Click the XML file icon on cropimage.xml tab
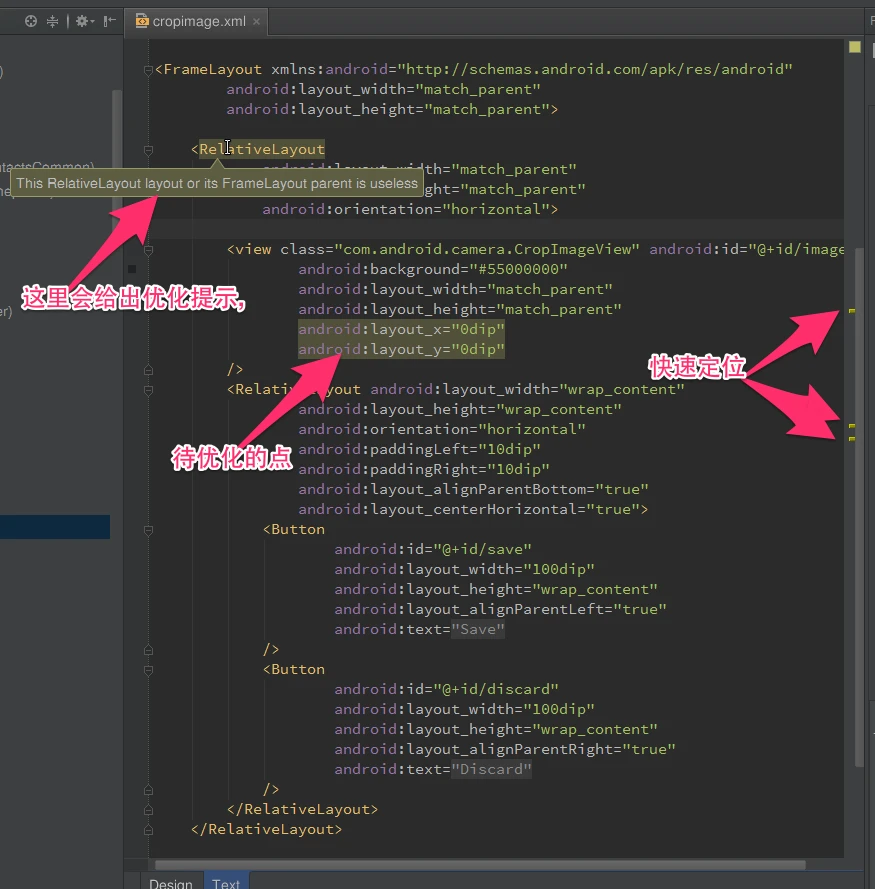This screenshot has height=889, width=875. (x=142, y=21)
